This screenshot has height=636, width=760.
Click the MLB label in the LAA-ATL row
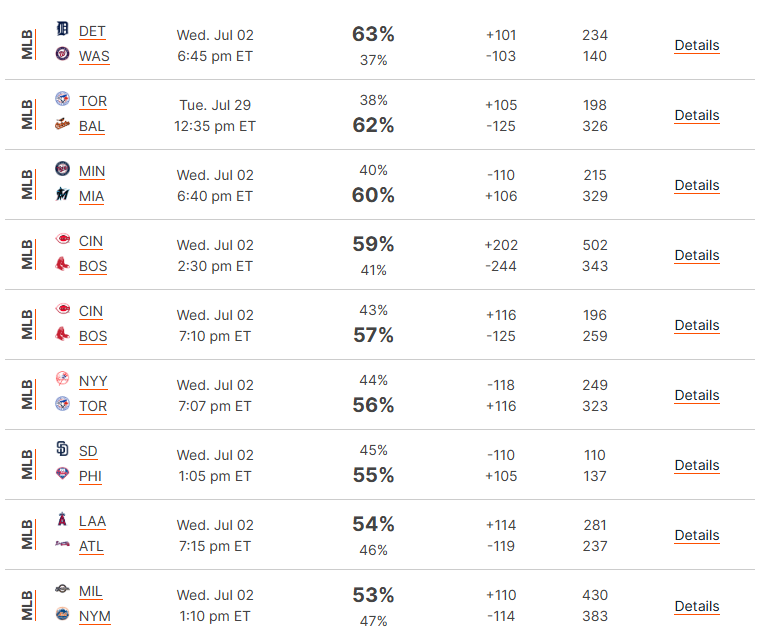coord(28,534)
